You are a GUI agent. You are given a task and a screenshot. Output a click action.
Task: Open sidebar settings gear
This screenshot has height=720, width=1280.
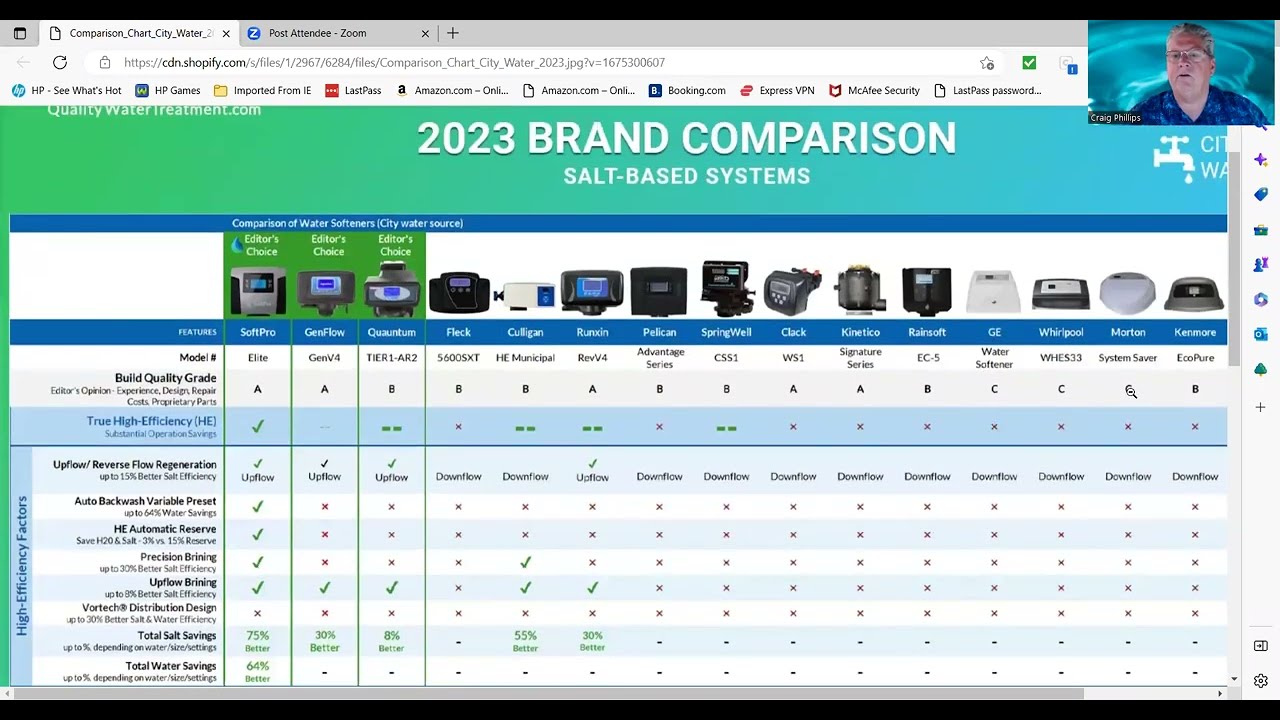[x=1261, y=681]
